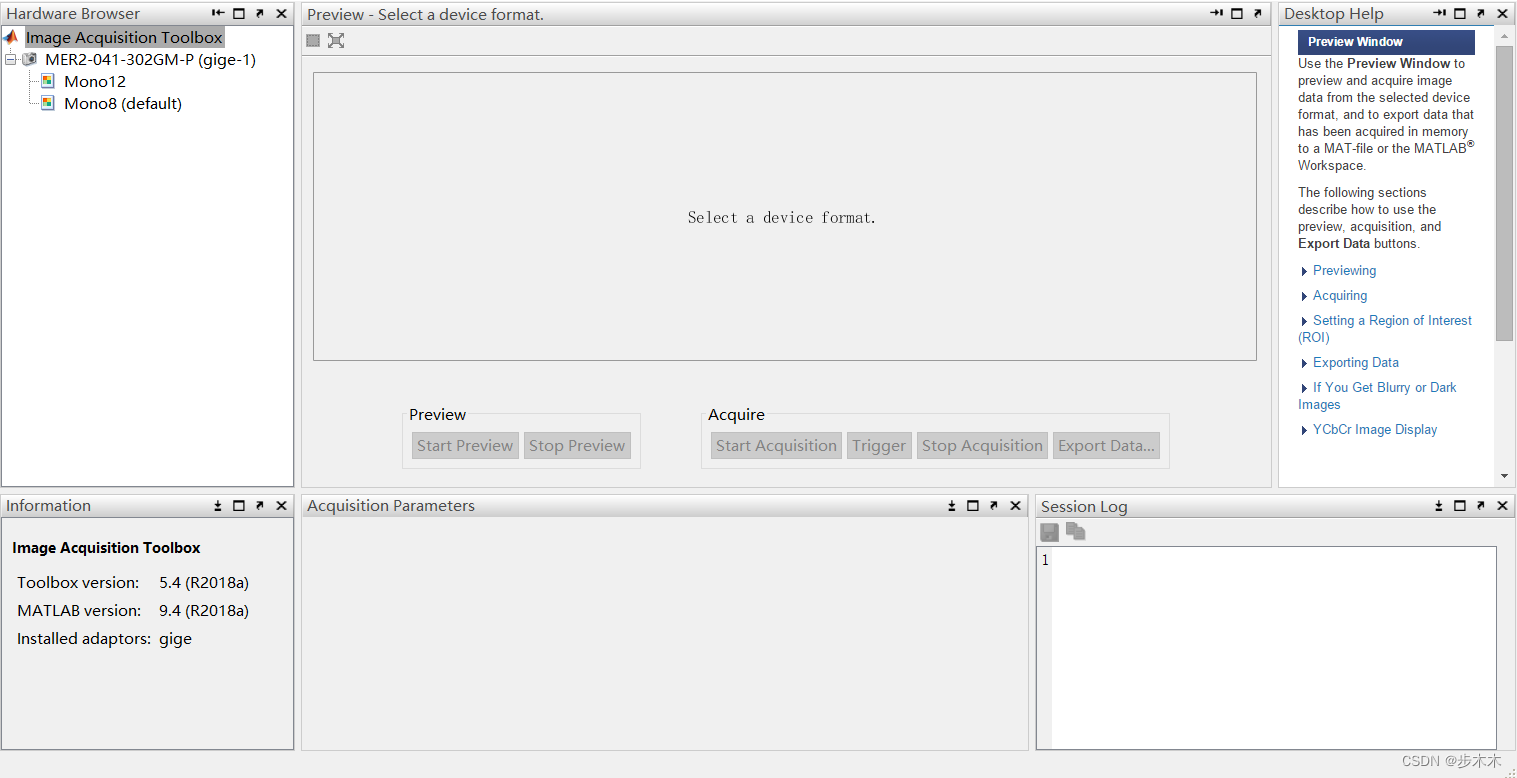Click the format icon beside Mono12
Viewport: 1517px width, 778px height.
pyautogui.click(x=48, y=81)
